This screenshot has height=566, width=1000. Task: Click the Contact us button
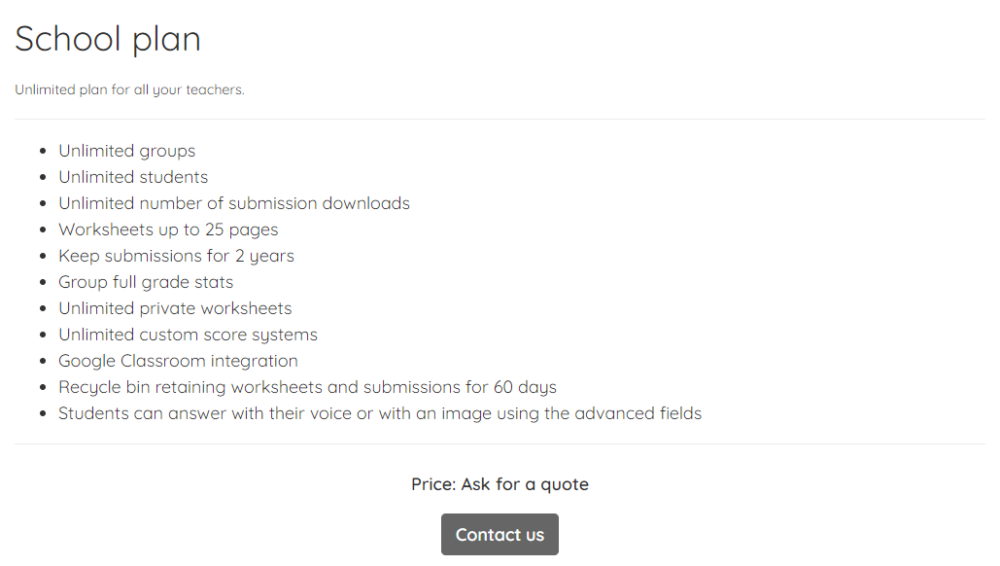(x=499, y=534)
